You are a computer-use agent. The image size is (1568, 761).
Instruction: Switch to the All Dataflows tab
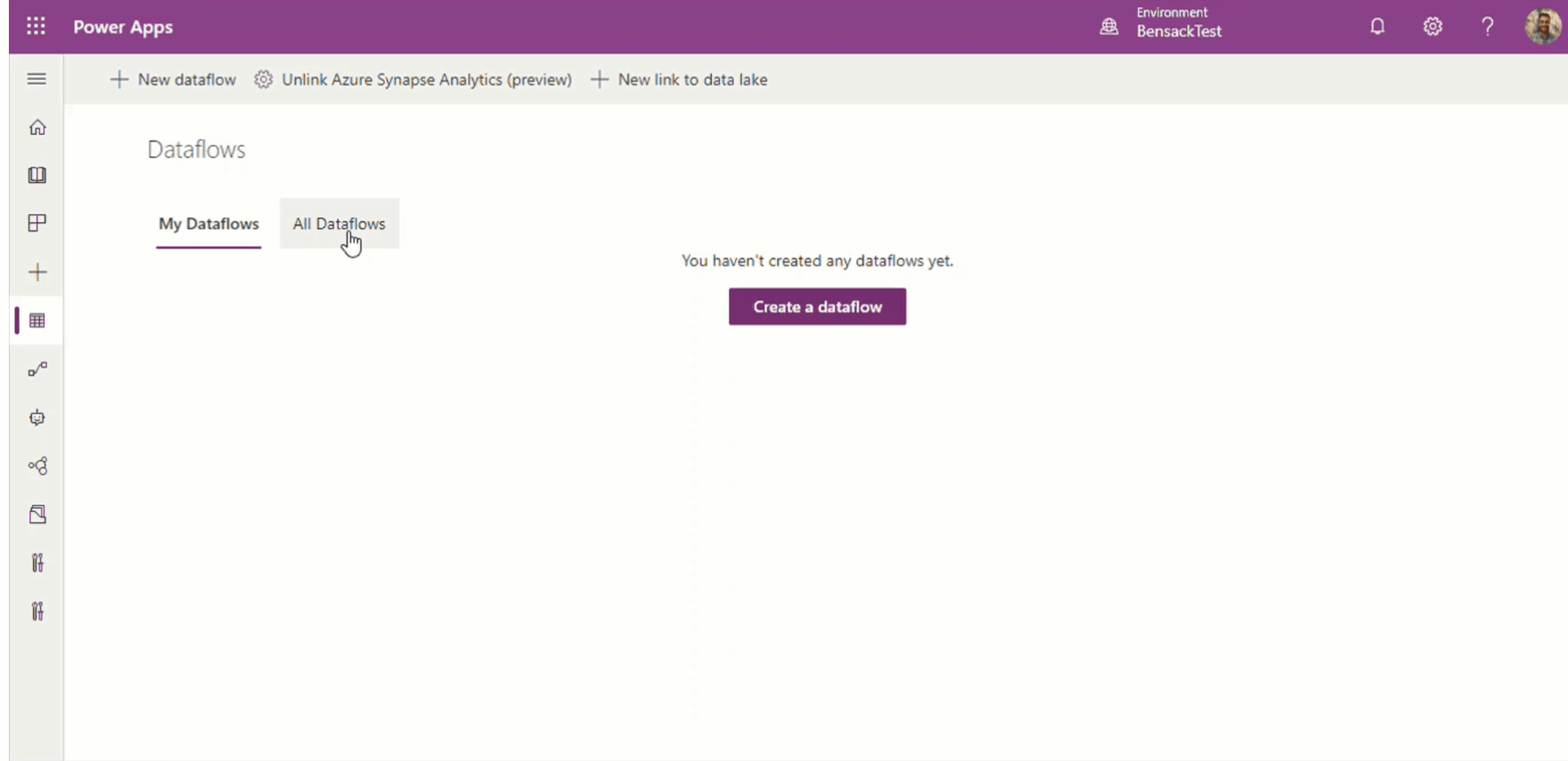339,223
